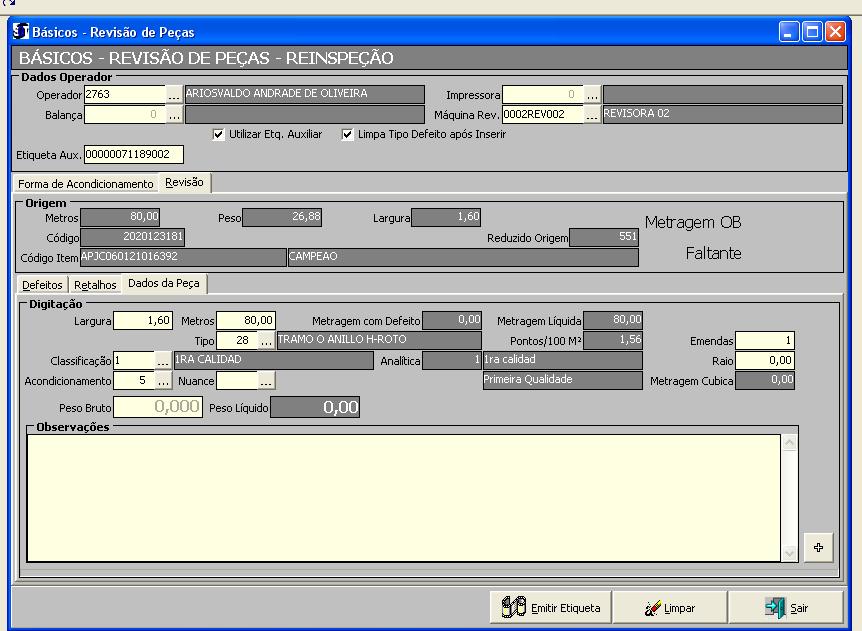The image size is (862, 631).
Task: Open Máquina Rev. lookup ellipsis button
Action: point(592,114)
